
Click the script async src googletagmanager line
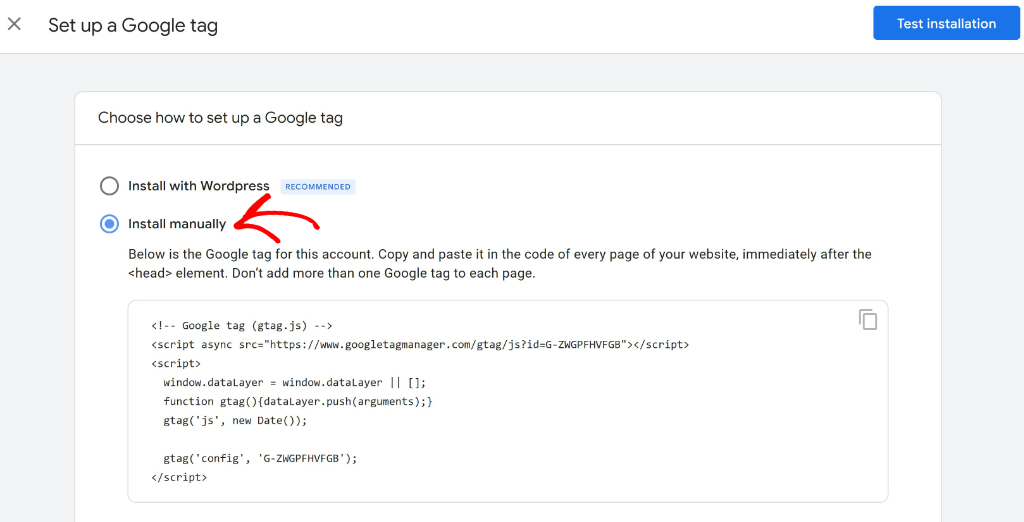pos(420,344)
